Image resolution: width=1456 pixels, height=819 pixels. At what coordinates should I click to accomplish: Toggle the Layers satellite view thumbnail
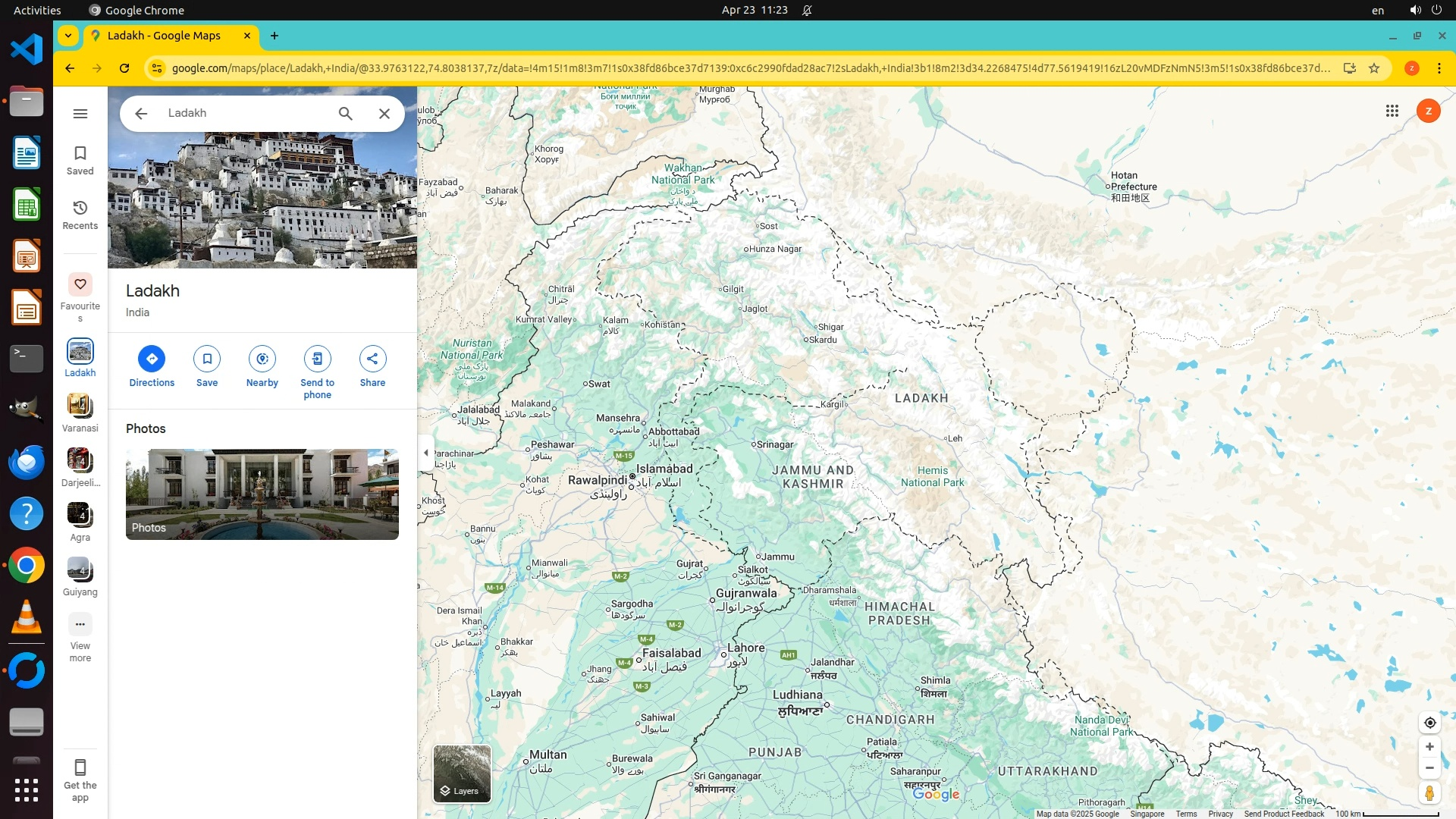pos(462,773)
